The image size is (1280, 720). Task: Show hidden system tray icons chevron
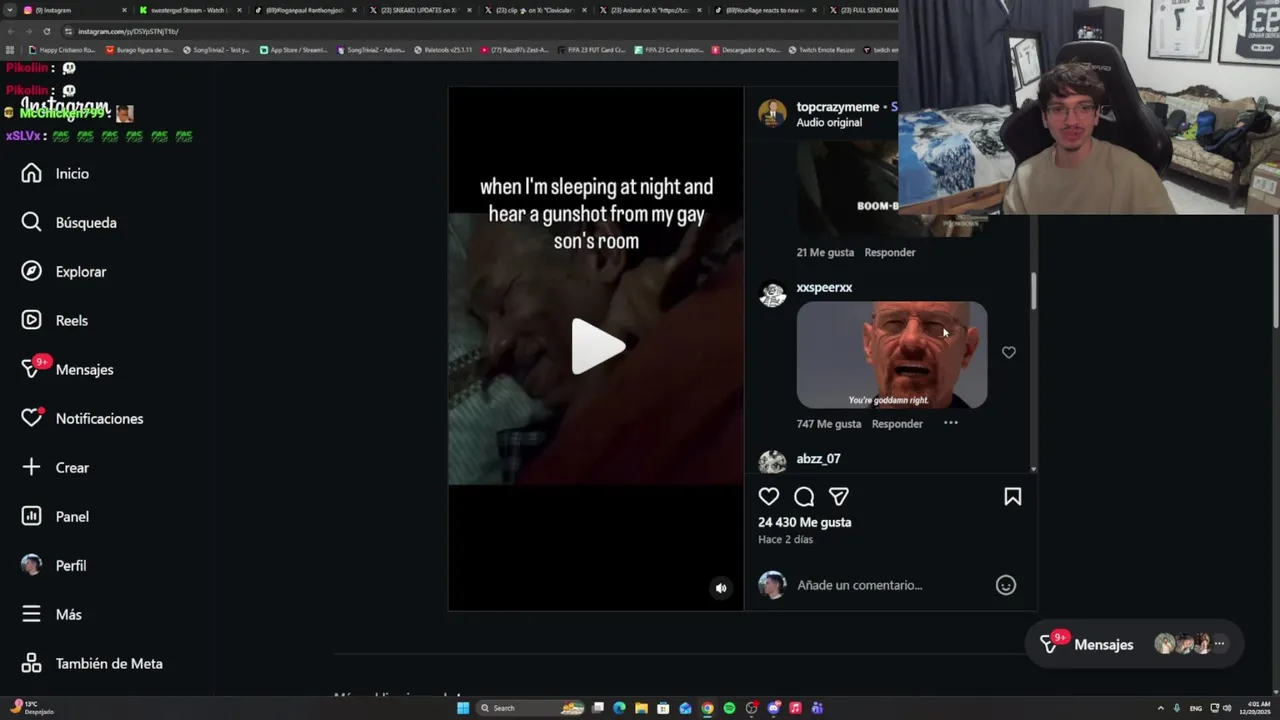(1160, 708)
